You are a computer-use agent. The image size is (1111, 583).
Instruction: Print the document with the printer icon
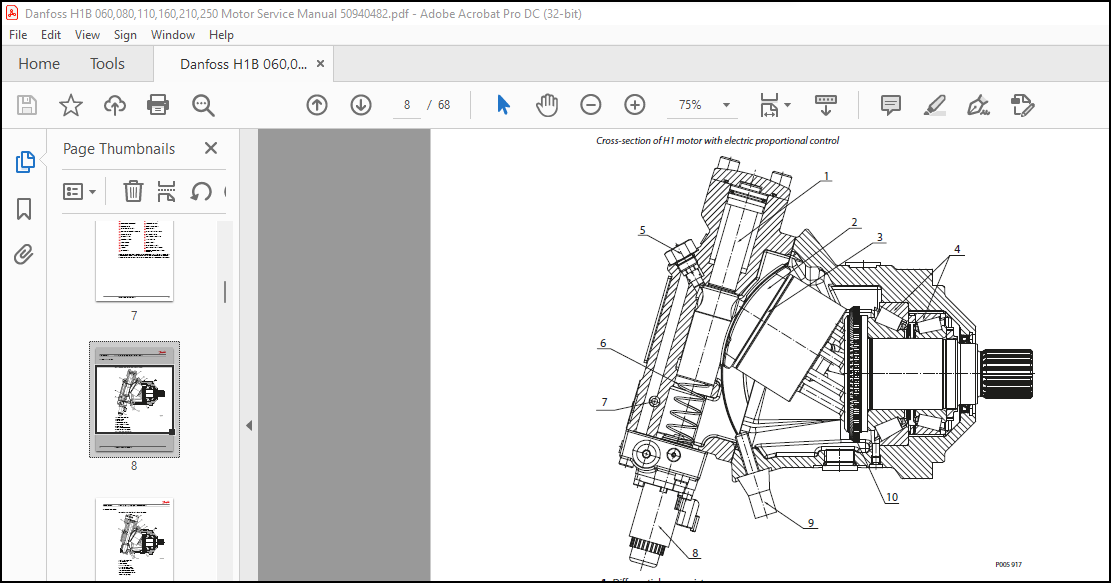157,106
